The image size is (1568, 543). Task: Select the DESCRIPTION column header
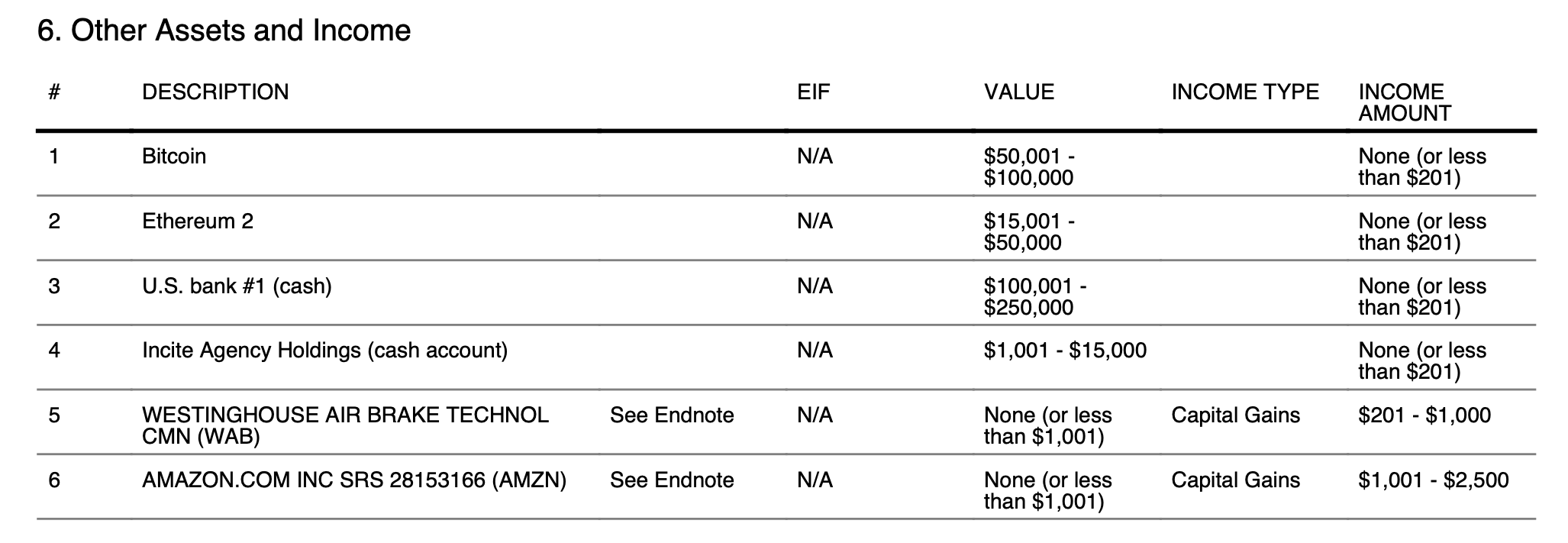215,92
